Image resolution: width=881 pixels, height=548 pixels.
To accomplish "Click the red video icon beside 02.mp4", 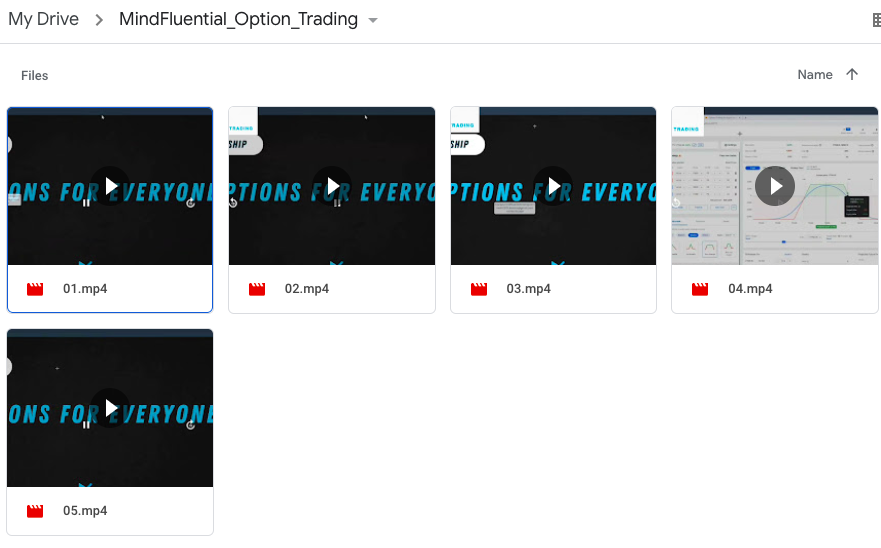I will [257, 289].
